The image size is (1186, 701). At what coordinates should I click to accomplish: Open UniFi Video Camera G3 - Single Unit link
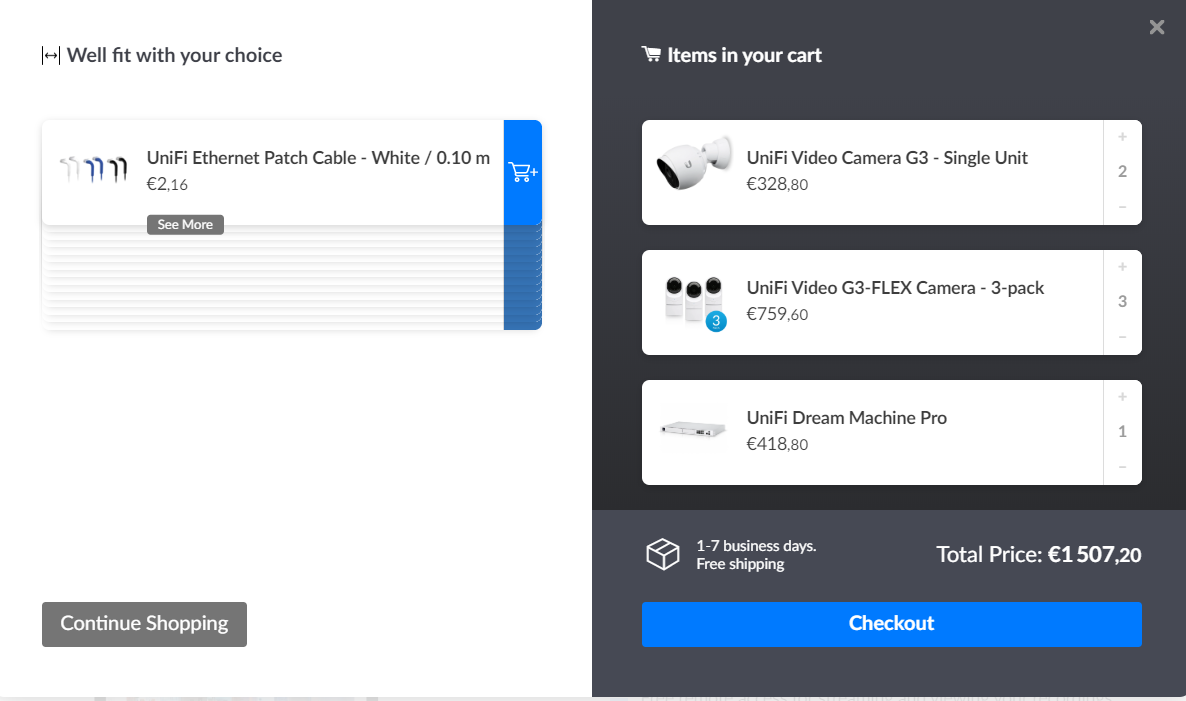[x=887, y=158]
